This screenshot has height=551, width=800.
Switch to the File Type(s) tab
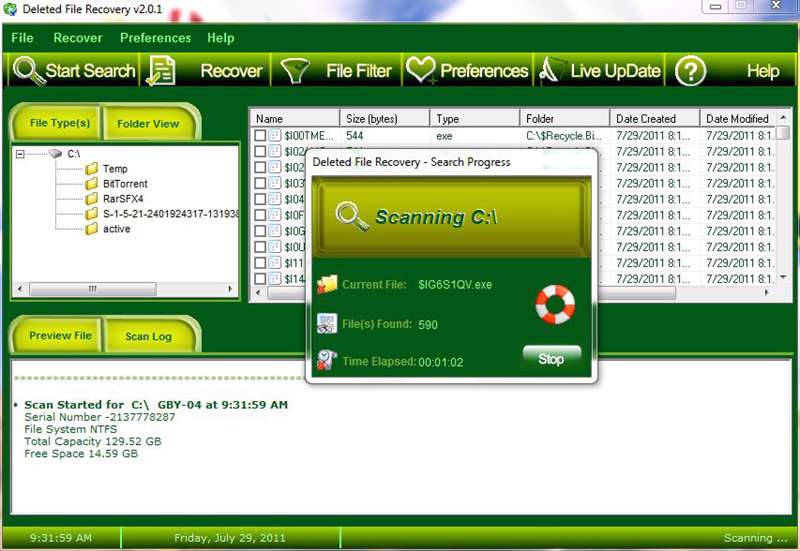point(59,122)
